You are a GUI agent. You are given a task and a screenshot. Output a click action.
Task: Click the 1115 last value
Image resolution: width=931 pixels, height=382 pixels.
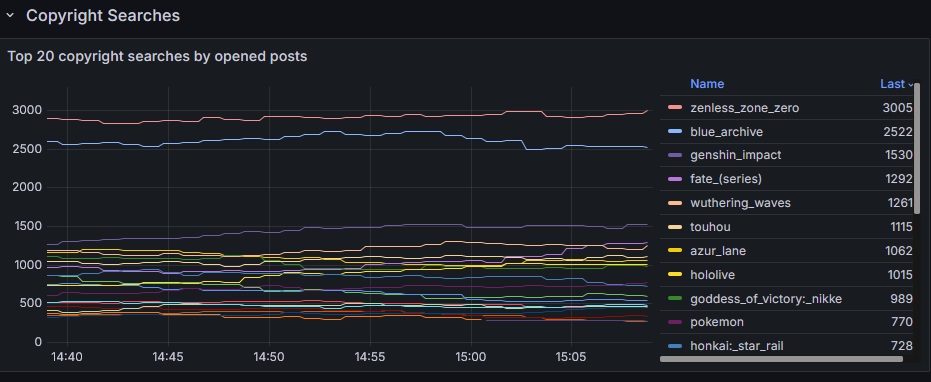point(901,227)
